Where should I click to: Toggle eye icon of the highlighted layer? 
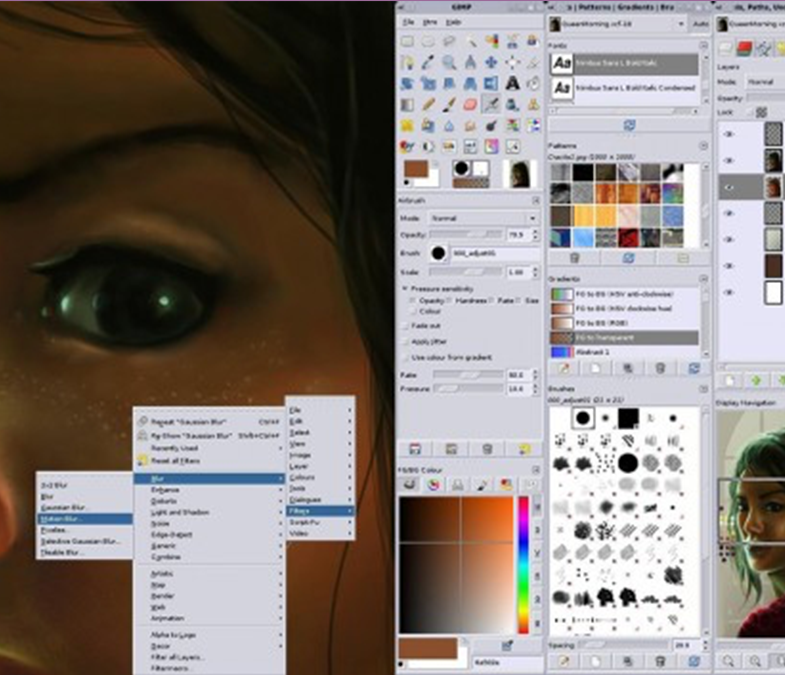[x=729, y=187]
